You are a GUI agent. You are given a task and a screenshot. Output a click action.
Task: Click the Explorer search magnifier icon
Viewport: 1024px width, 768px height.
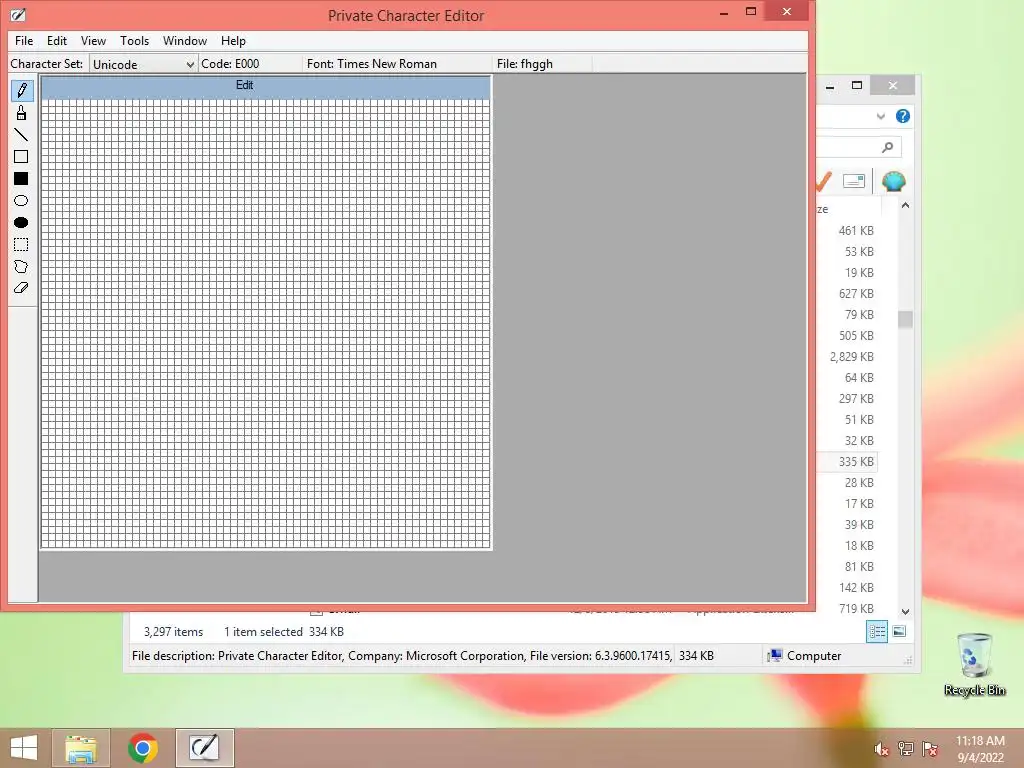coord(887,147)
